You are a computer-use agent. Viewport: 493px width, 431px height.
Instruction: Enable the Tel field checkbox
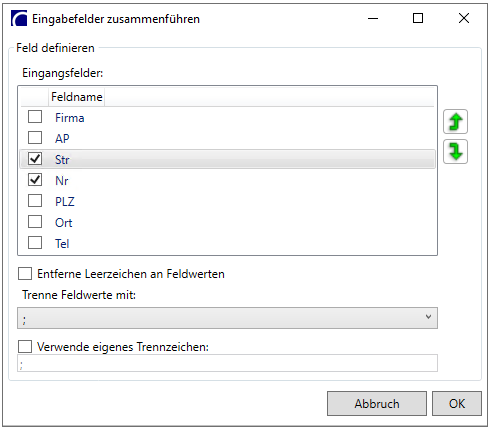(35, 243)
